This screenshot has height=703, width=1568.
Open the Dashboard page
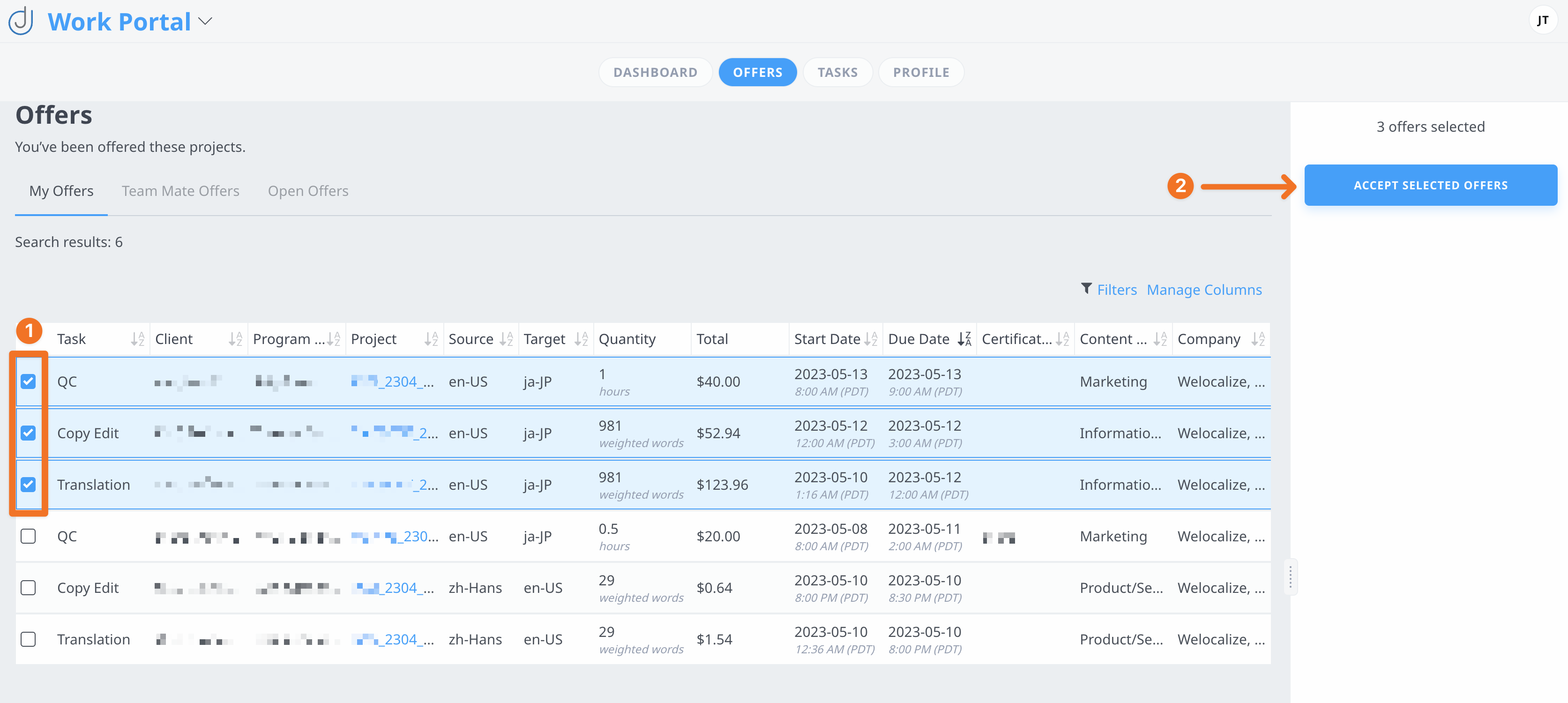pyautogui.click(x=655, y=73)
